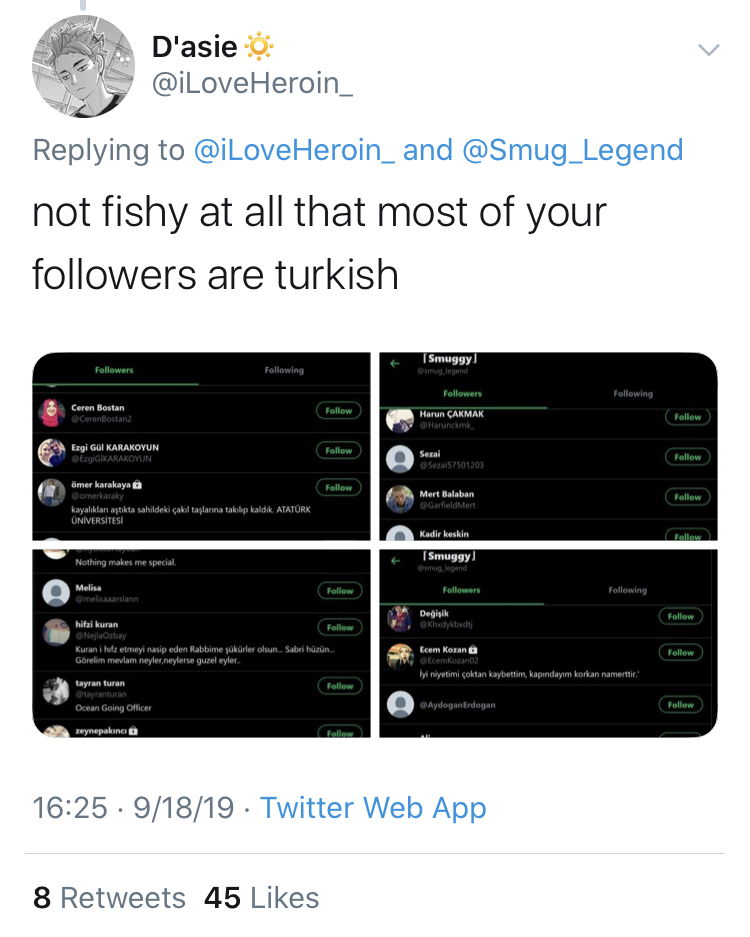The image size is (750, 937).
Task: Open top-left followers screenshot with Ceren Bostan
Action: (x=201, y=446)
